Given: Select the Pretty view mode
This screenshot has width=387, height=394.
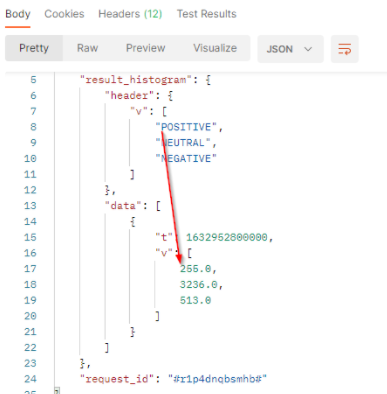Looking at the screenshot, I should tap(34, 48).
